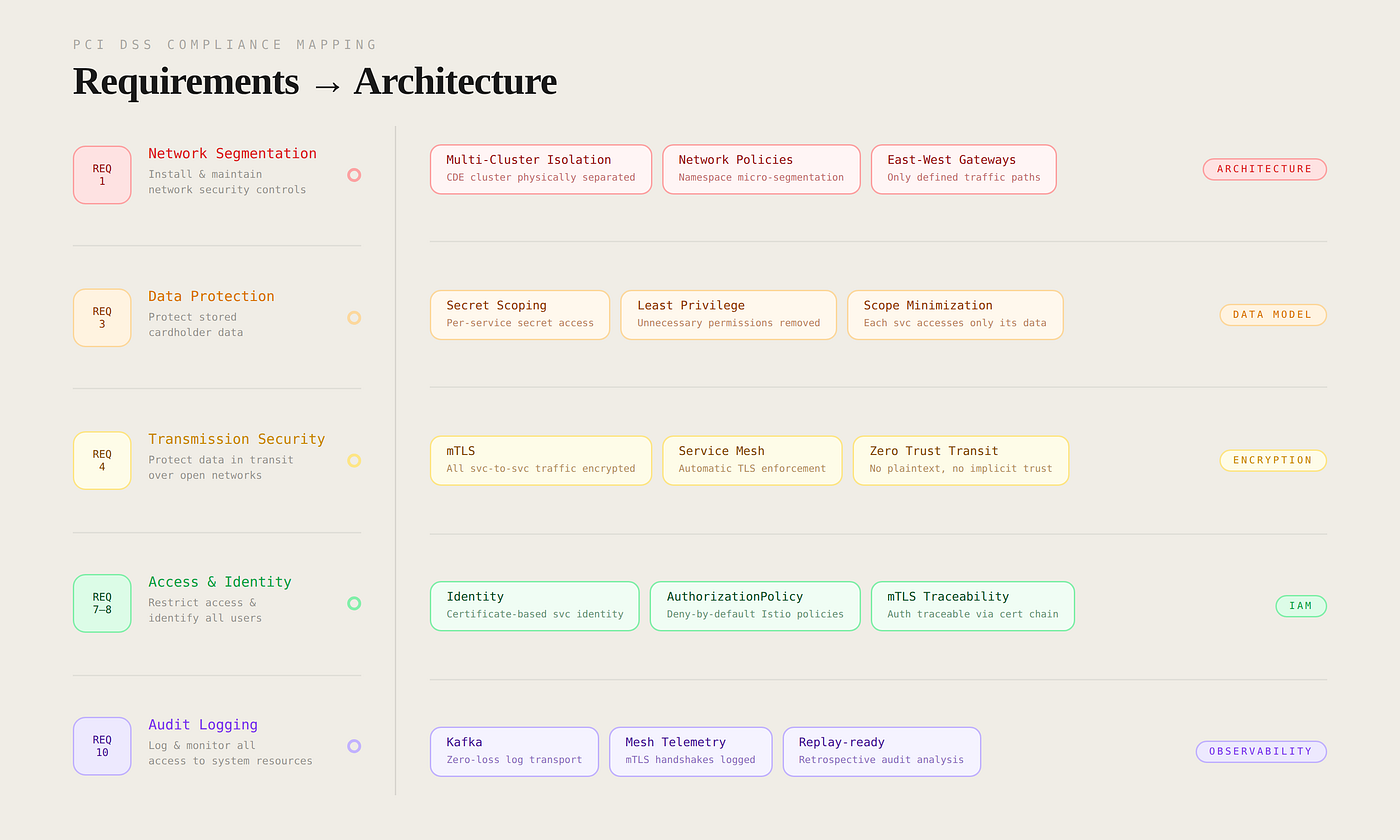
Task: Click 'Protect stored cardholder data' description
Action: 196,325
